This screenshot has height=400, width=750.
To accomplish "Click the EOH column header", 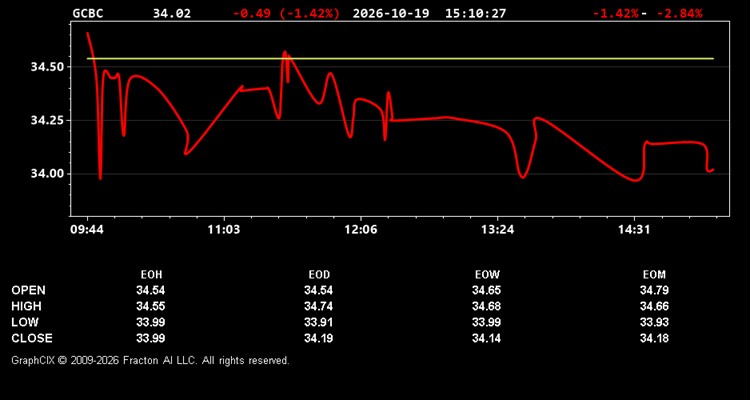I will (x=151, y=275).
